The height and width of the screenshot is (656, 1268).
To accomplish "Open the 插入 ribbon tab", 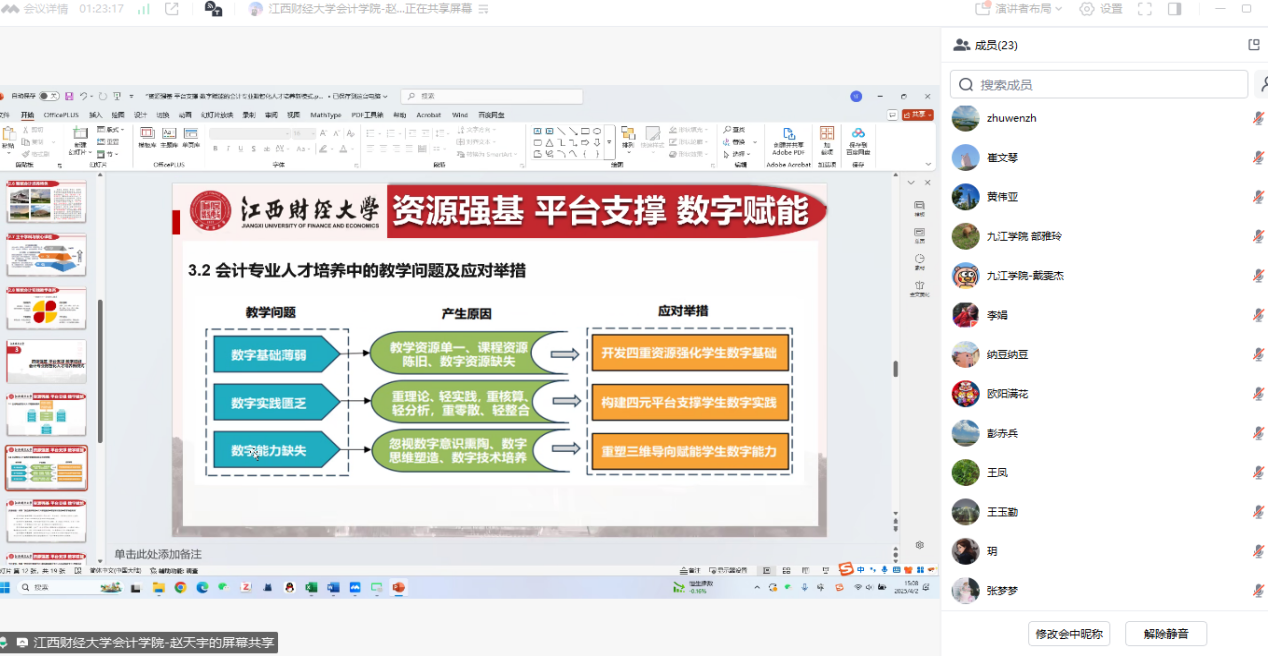I will coord(96,115).
